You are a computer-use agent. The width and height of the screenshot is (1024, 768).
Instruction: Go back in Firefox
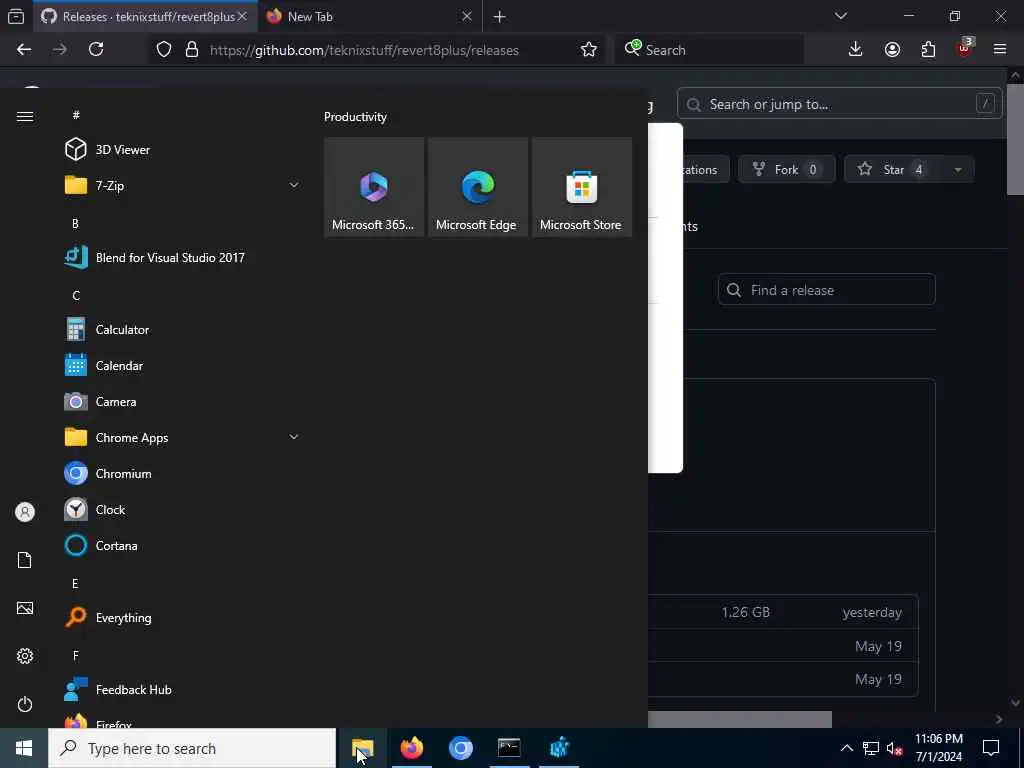(x=24, y=50)
